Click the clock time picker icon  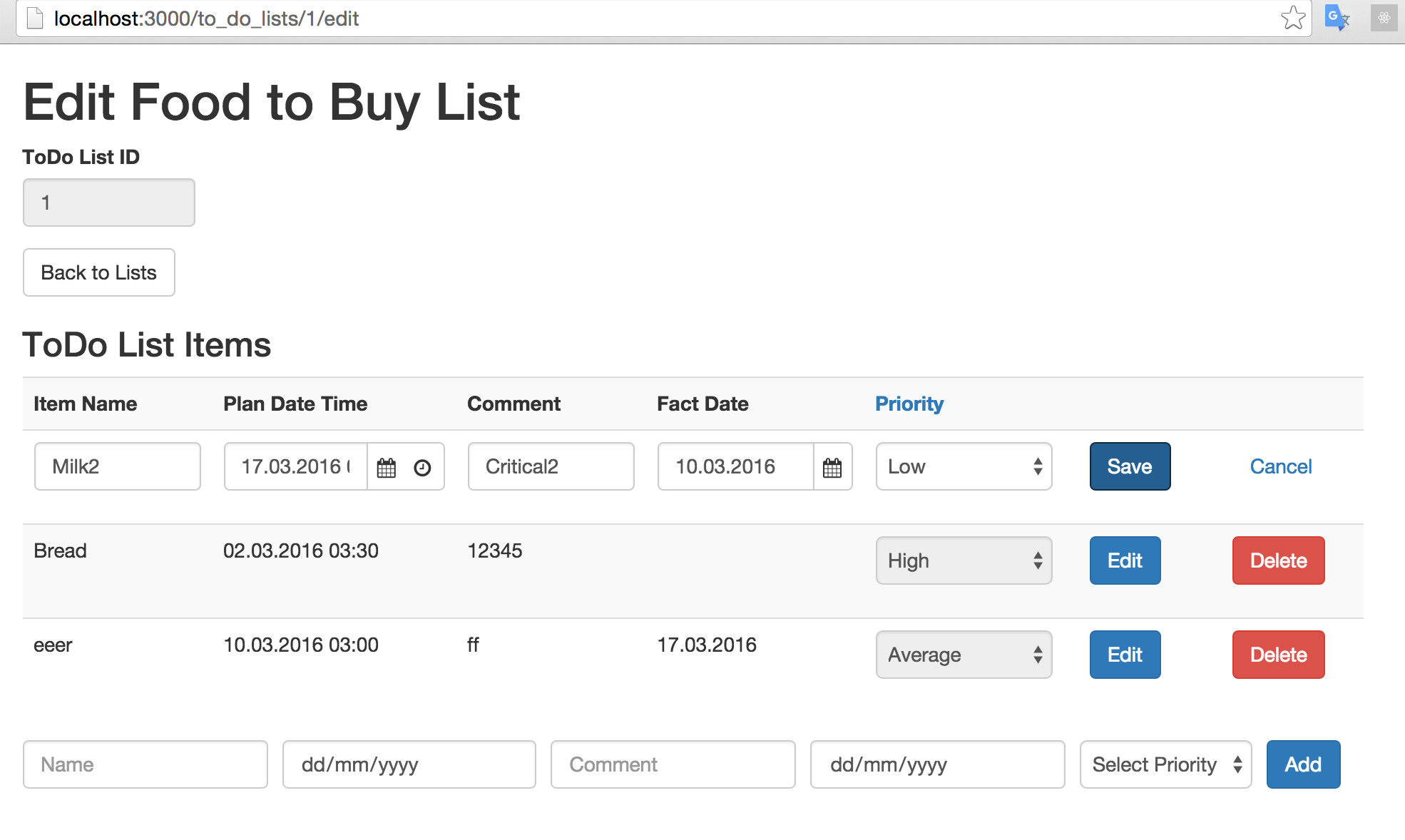point(422,468)
